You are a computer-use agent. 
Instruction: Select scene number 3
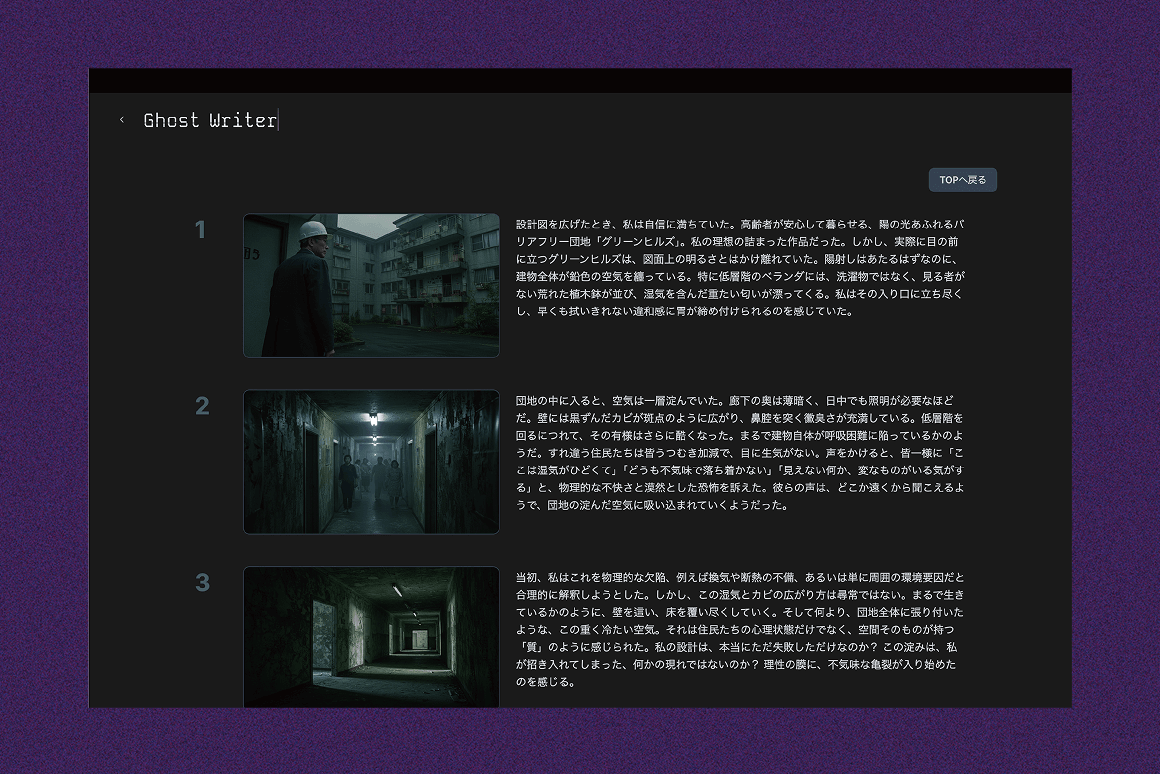click(202, 582)
